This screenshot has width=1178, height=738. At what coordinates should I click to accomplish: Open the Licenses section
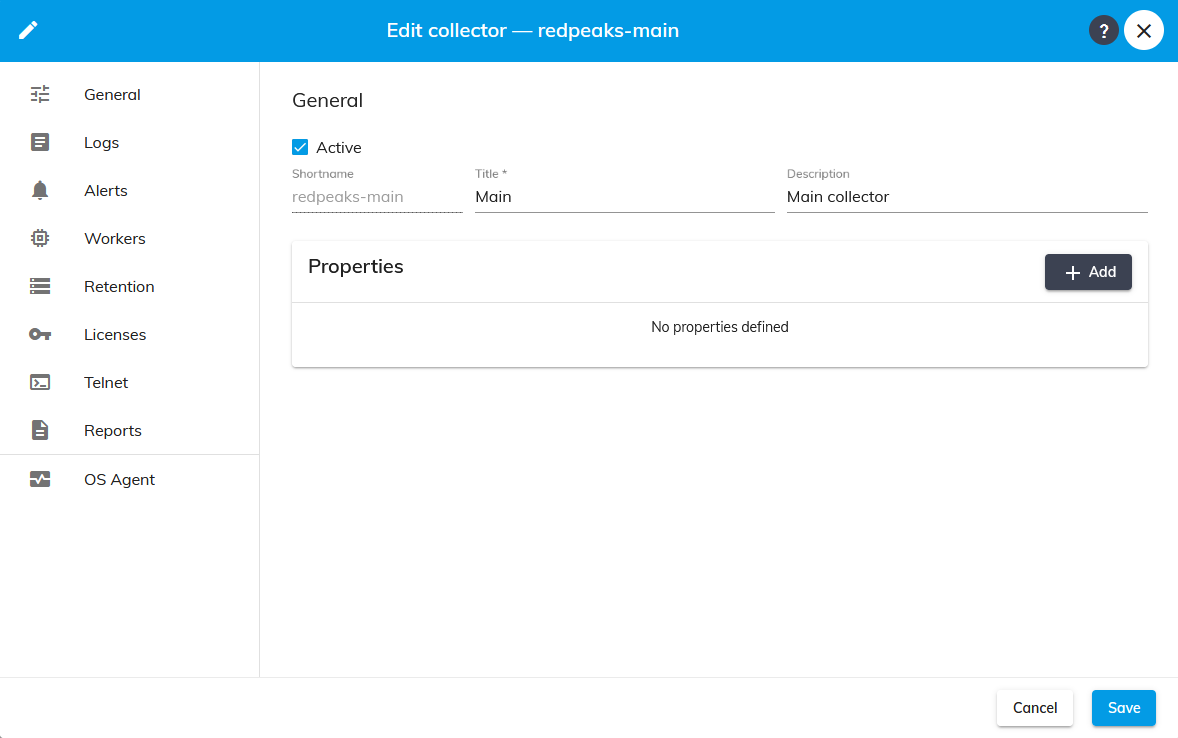pyautogui.click(x=129, y=335)
